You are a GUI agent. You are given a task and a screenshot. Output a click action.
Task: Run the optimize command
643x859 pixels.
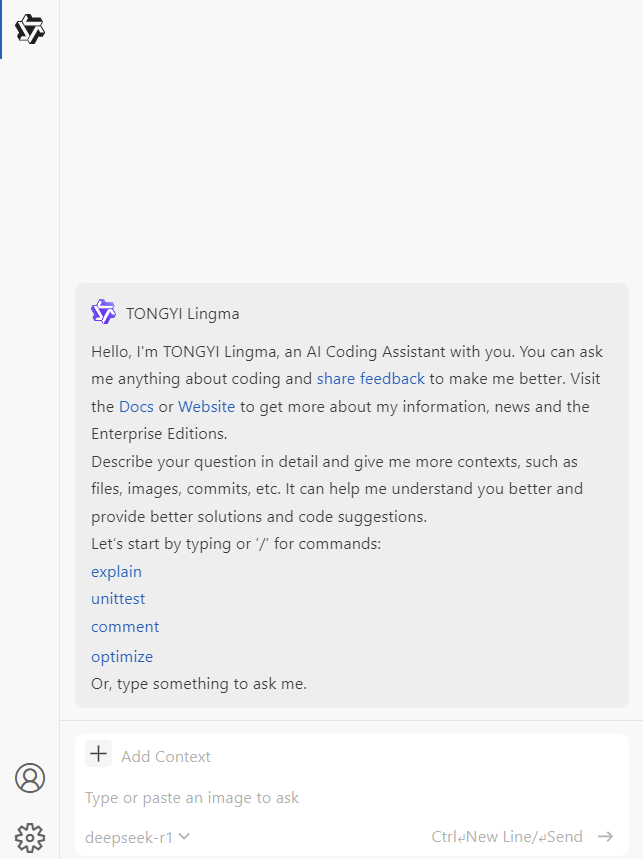click(x=122, y=657)
